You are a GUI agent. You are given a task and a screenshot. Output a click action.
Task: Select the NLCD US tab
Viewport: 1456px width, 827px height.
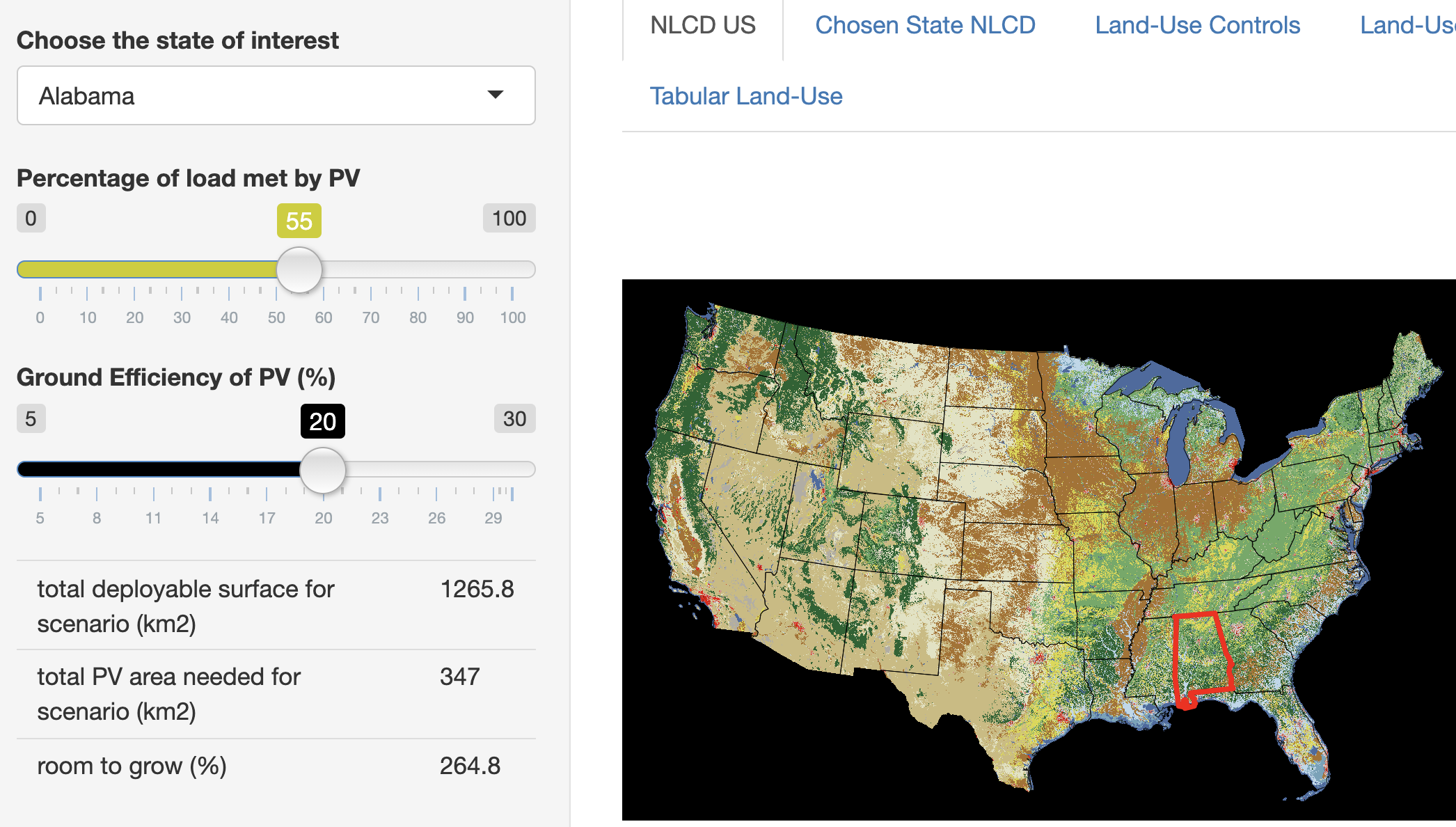(x=703, y=25)
